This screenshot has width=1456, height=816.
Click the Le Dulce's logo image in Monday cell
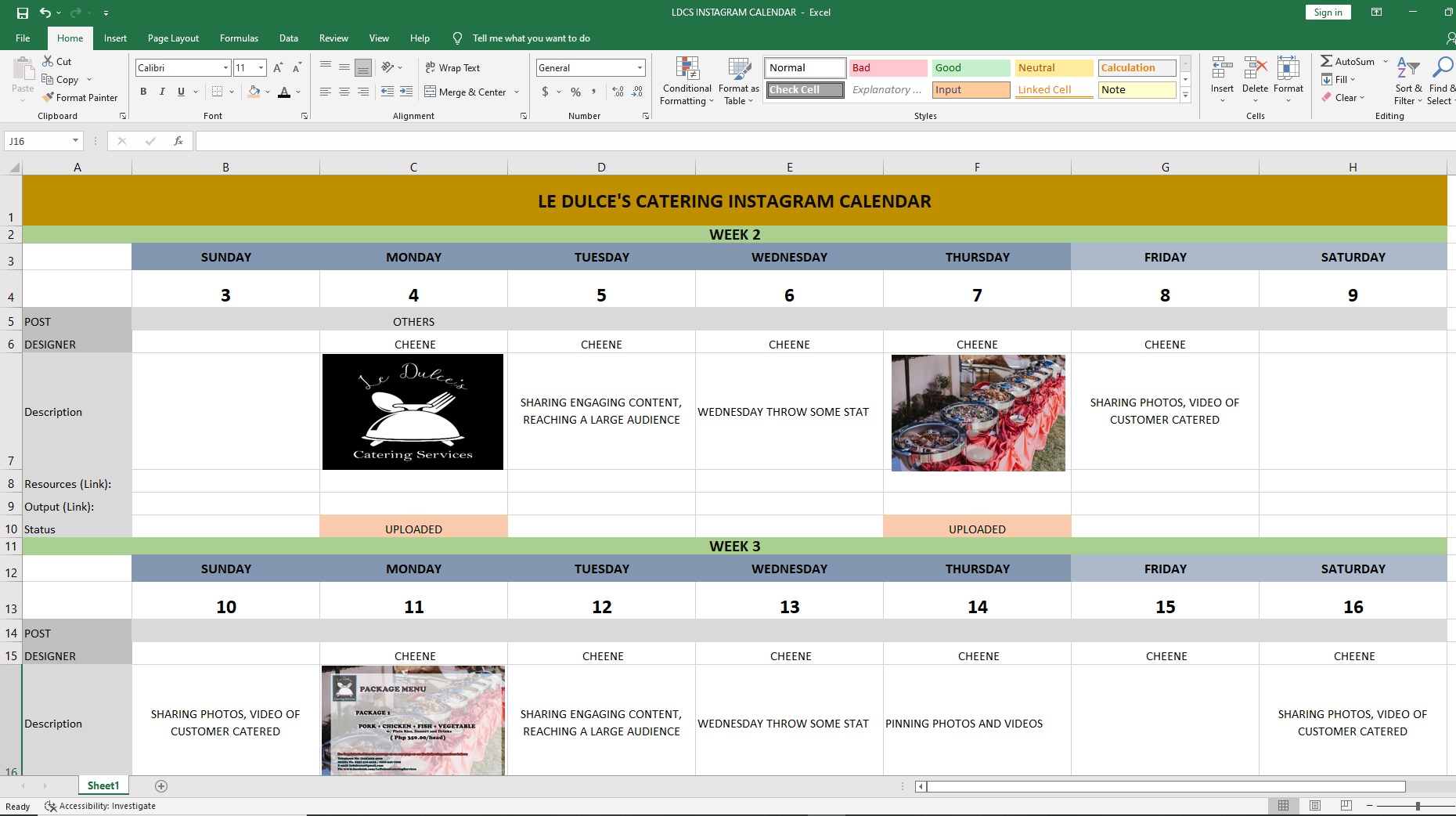point(413,412)
